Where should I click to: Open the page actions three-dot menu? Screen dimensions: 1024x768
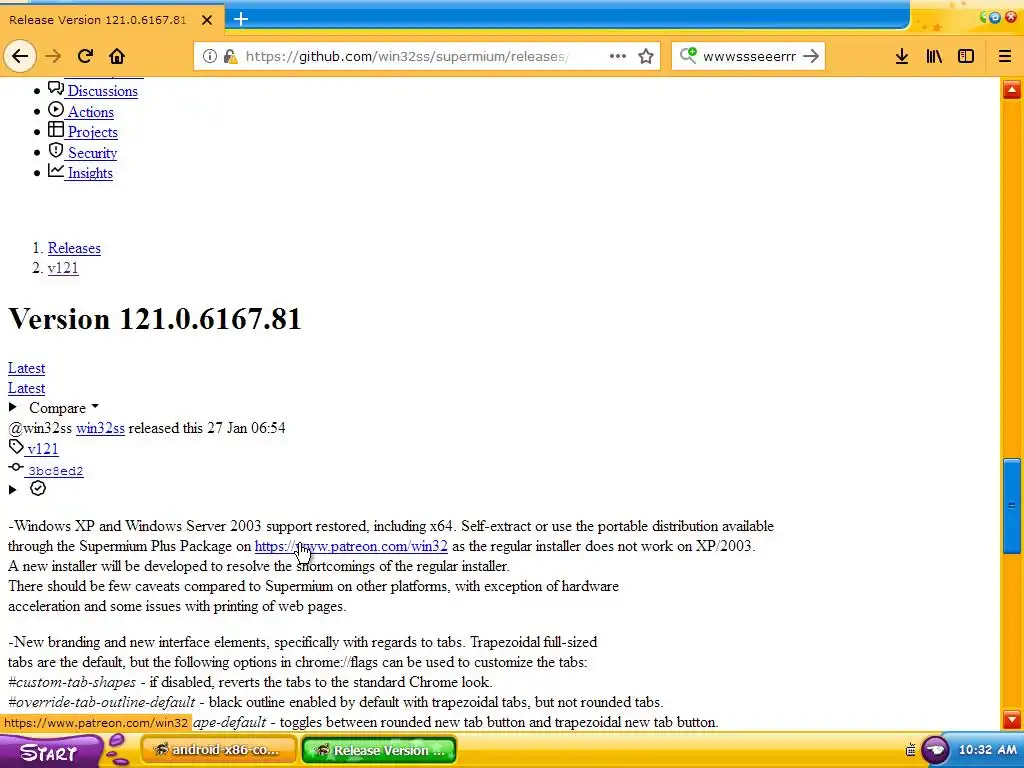click(618, 56)
